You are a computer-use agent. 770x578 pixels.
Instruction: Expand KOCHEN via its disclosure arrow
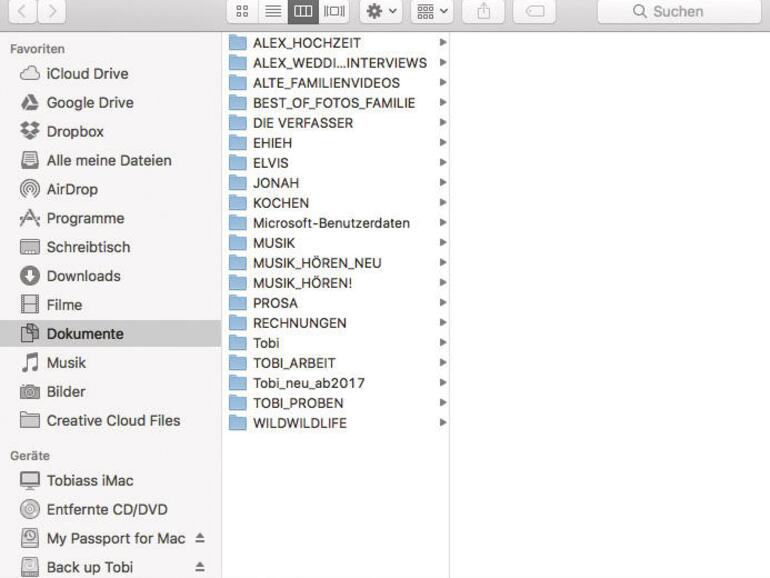pos(442,202)
